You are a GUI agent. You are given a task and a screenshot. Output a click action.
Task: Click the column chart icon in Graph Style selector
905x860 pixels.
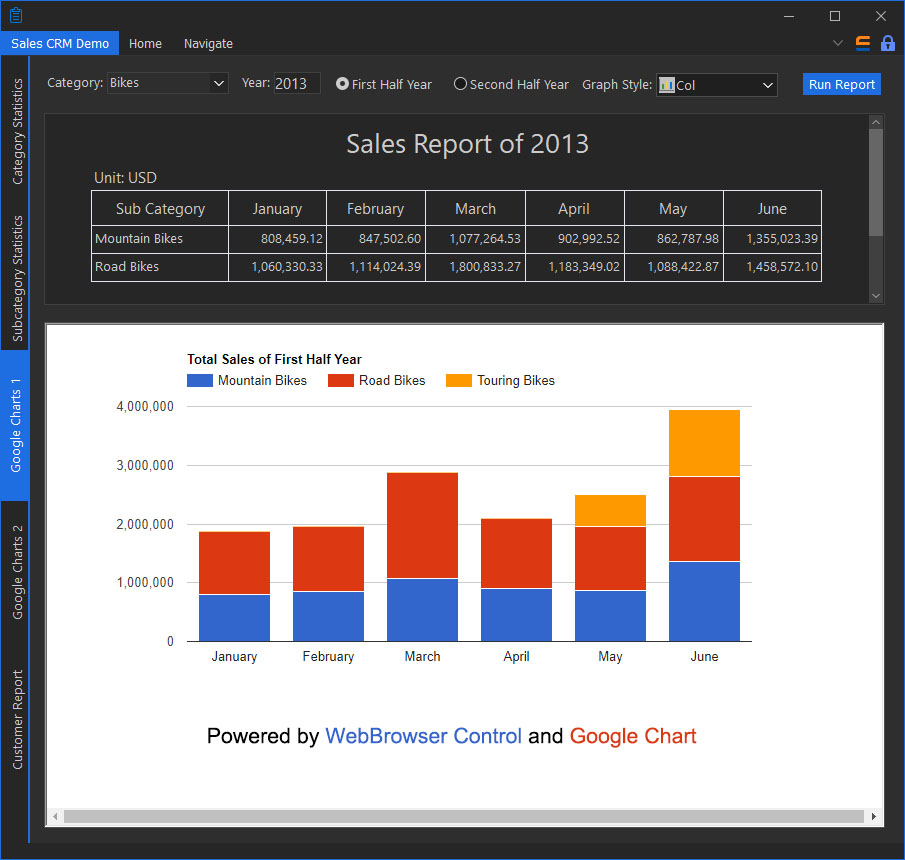coord(665,85)
